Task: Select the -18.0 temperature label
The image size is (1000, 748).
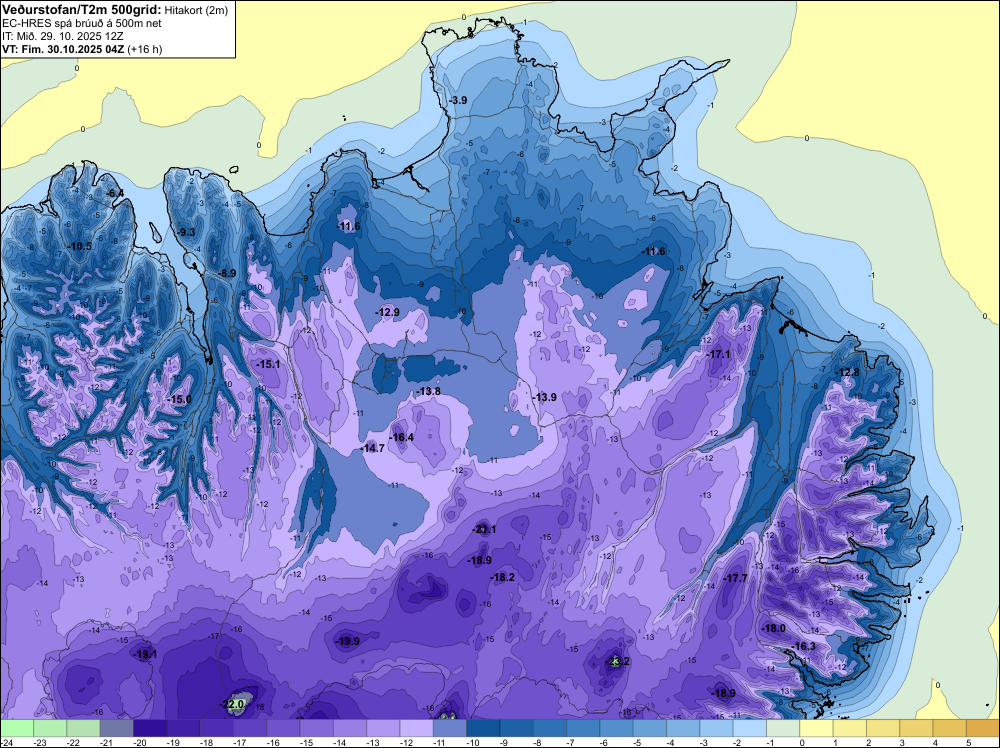Action: [773, 628]
